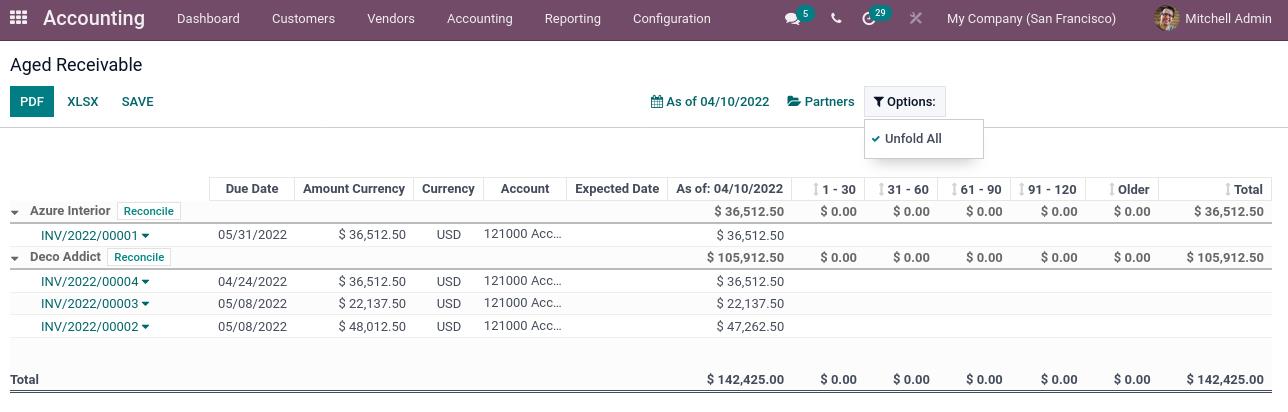Open the Partners filter
The width and height of the screenshot is (1288, 412).
820,102
